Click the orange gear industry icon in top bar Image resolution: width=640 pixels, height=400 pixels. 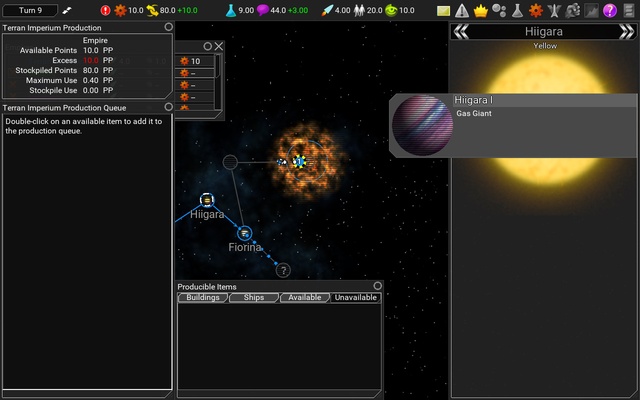pyautogui.click(x=120, y=10)
